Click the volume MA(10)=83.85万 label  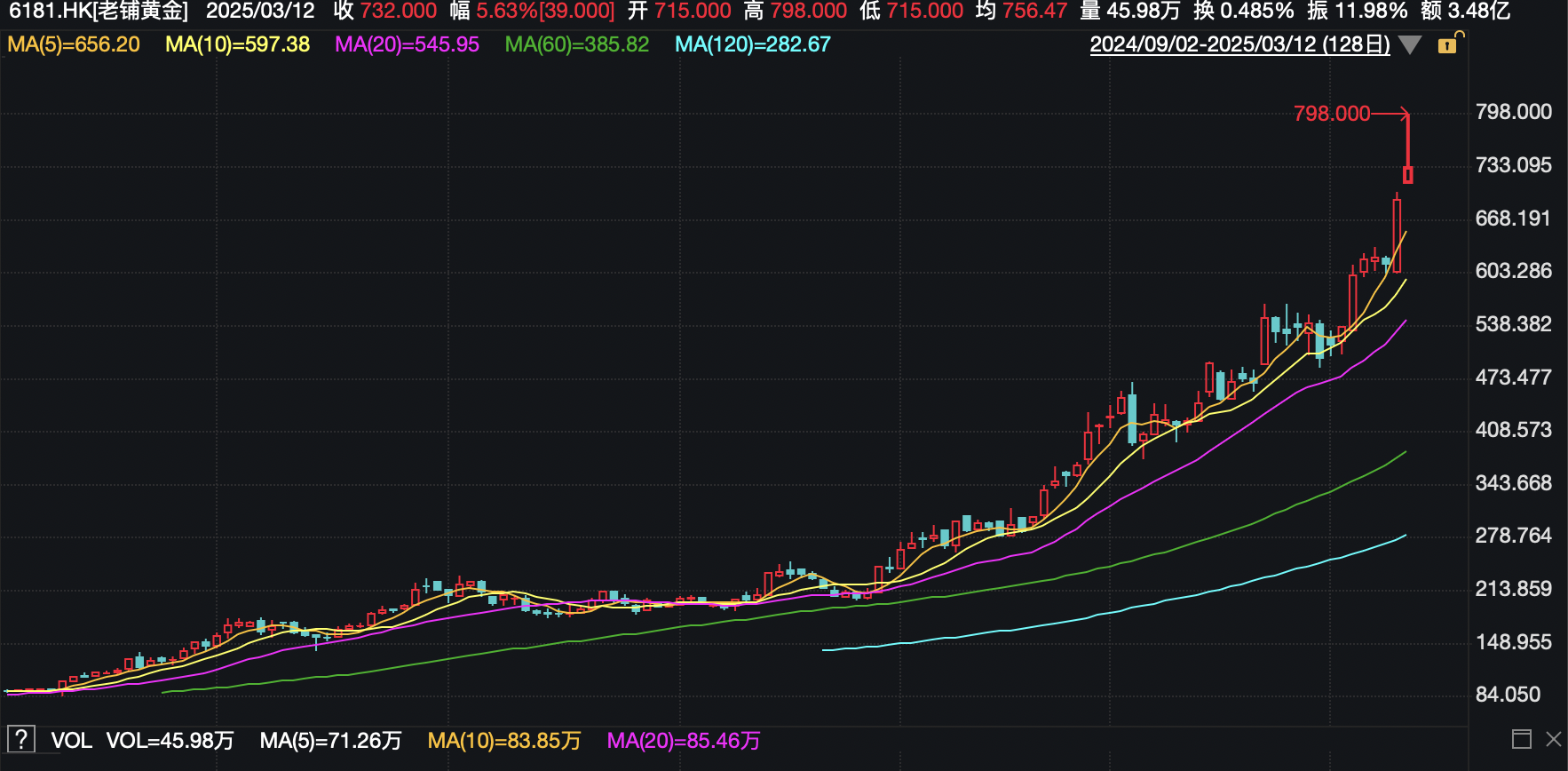pos(503,741)
